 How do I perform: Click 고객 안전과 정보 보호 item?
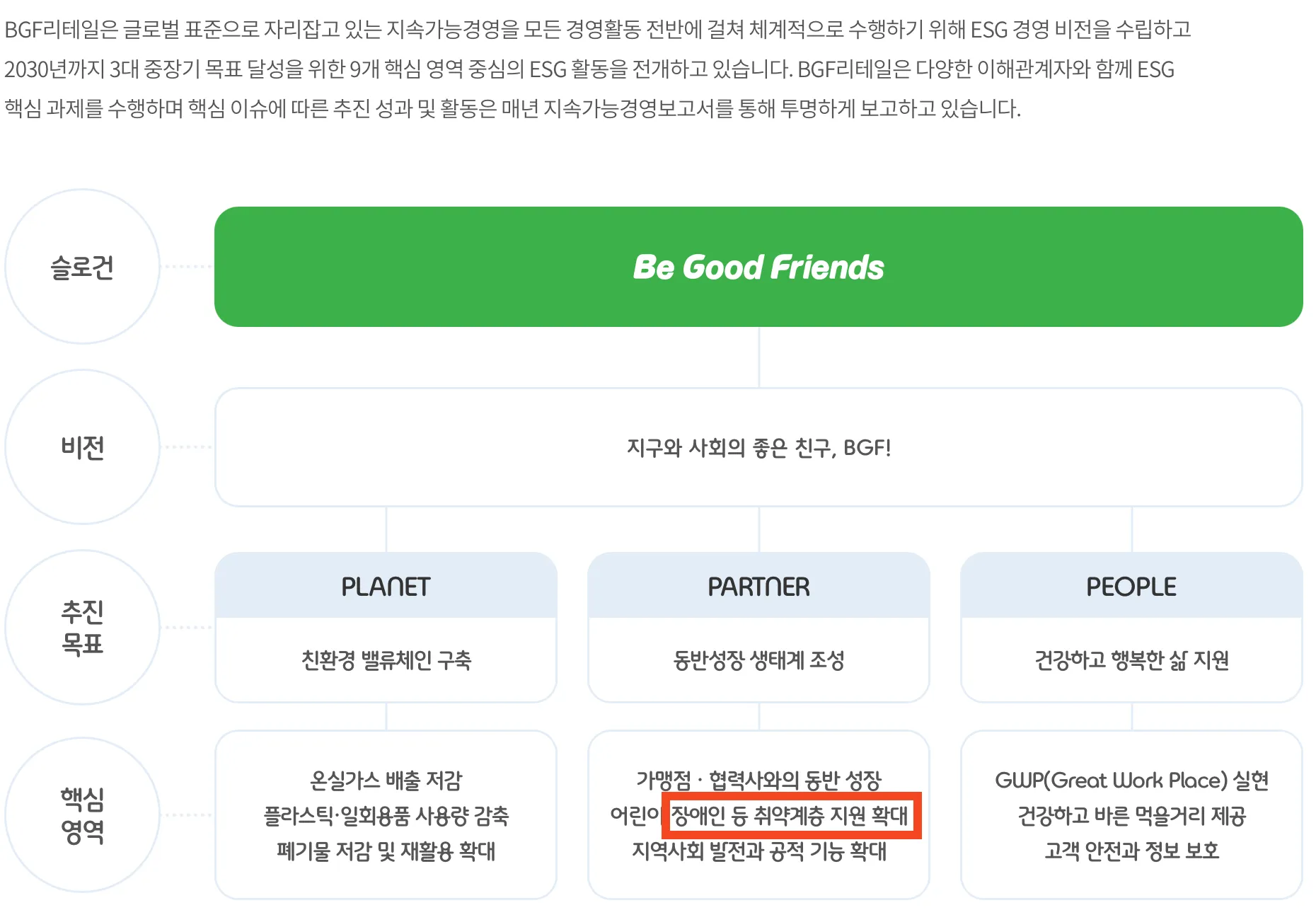coord(1131,851)
